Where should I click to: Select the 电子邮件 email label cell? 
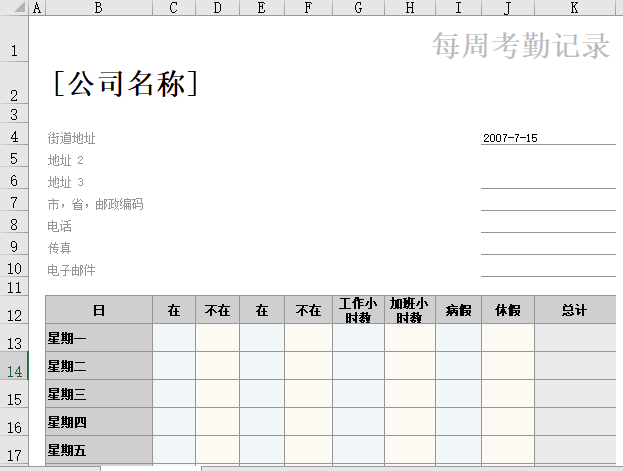(x=72, y=270)
